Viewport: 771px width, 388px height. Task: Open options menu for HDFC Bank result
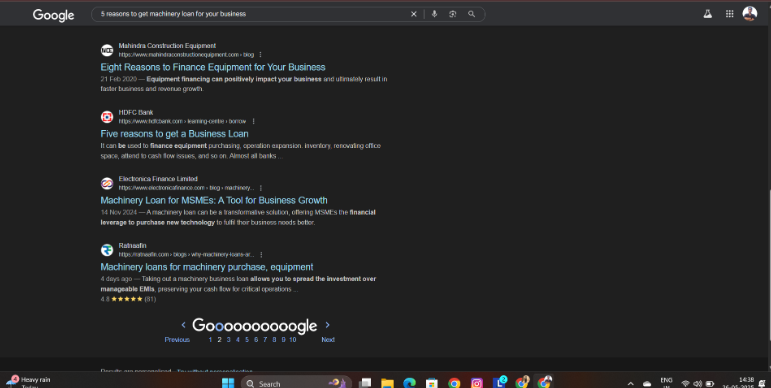[253, 121]
